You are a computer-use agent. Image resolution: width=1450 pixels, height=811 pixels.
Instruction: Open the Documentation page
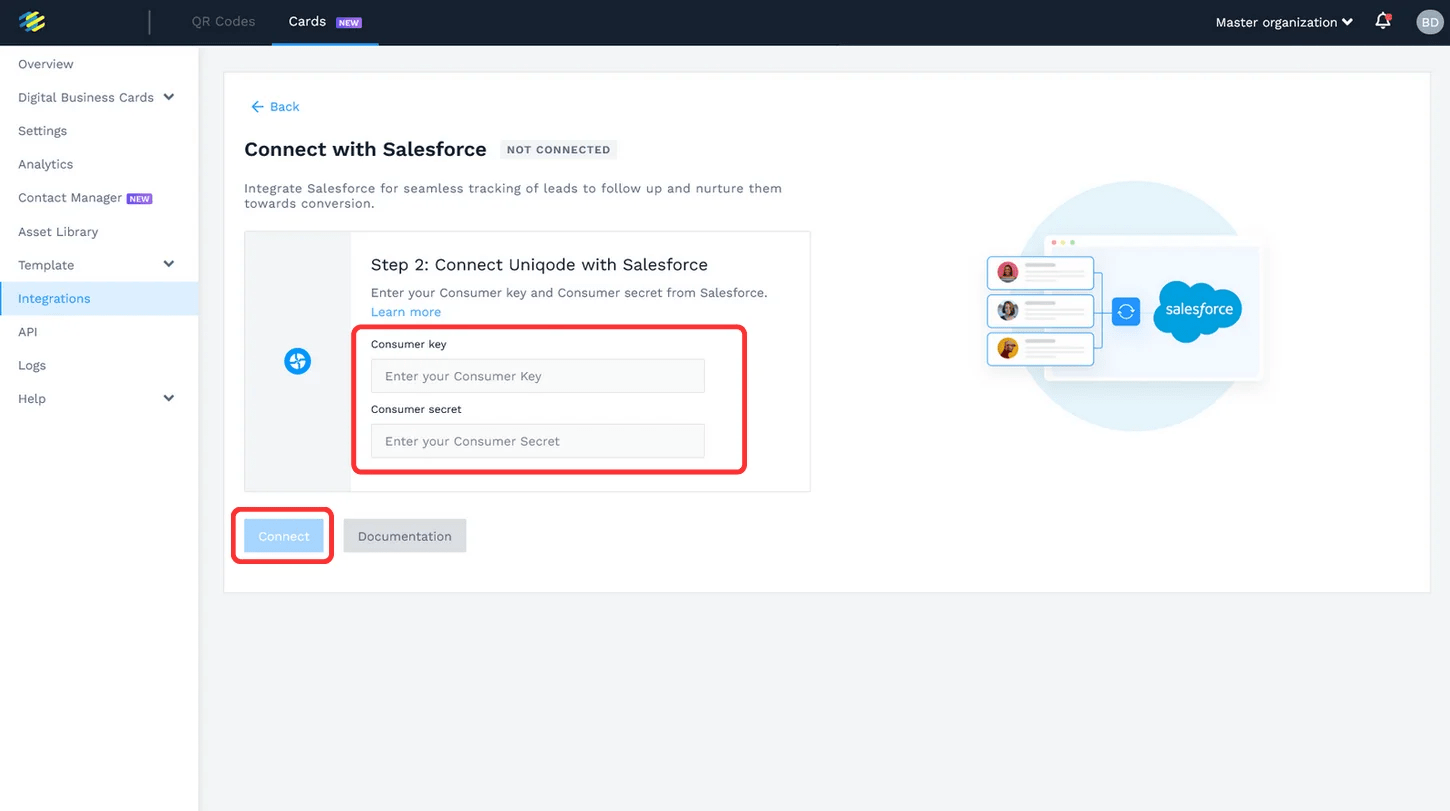404,535
